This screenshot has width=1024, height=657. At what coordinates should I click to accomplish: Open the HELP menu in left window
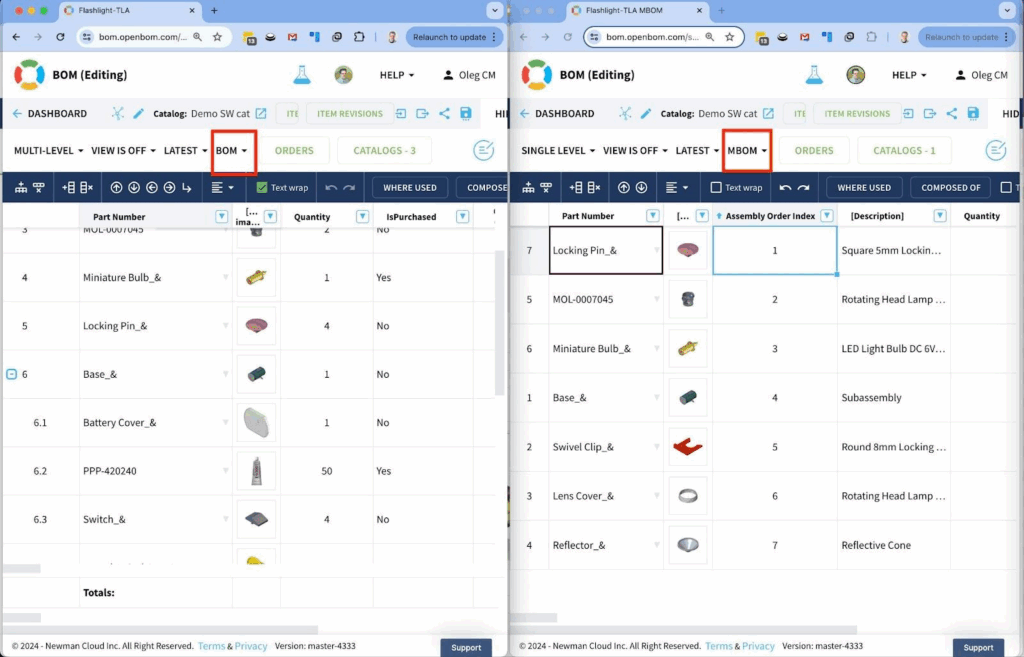click(x=403, y=75)
